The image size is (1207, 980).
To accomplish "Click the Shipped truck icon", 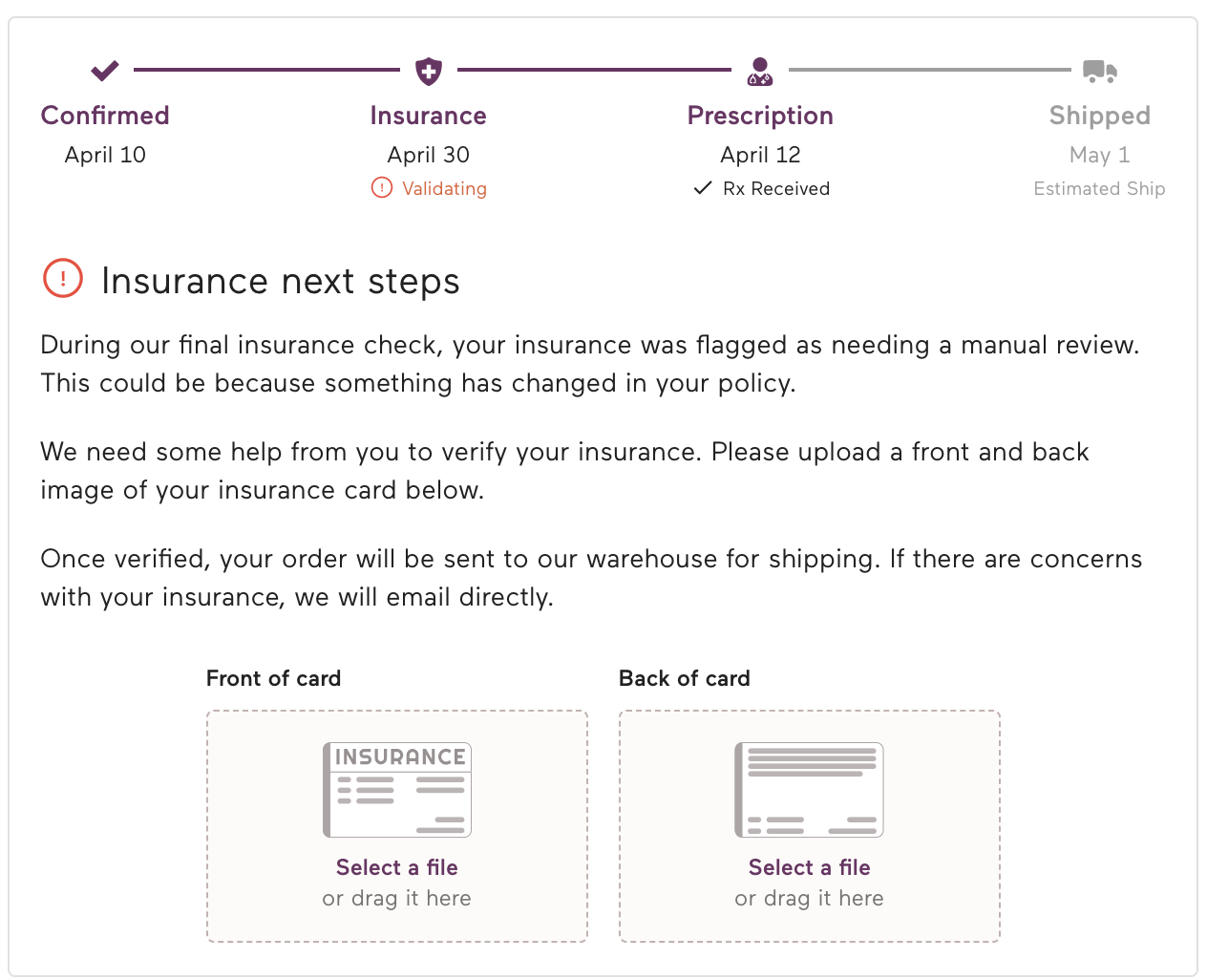I will point(1099,71).
